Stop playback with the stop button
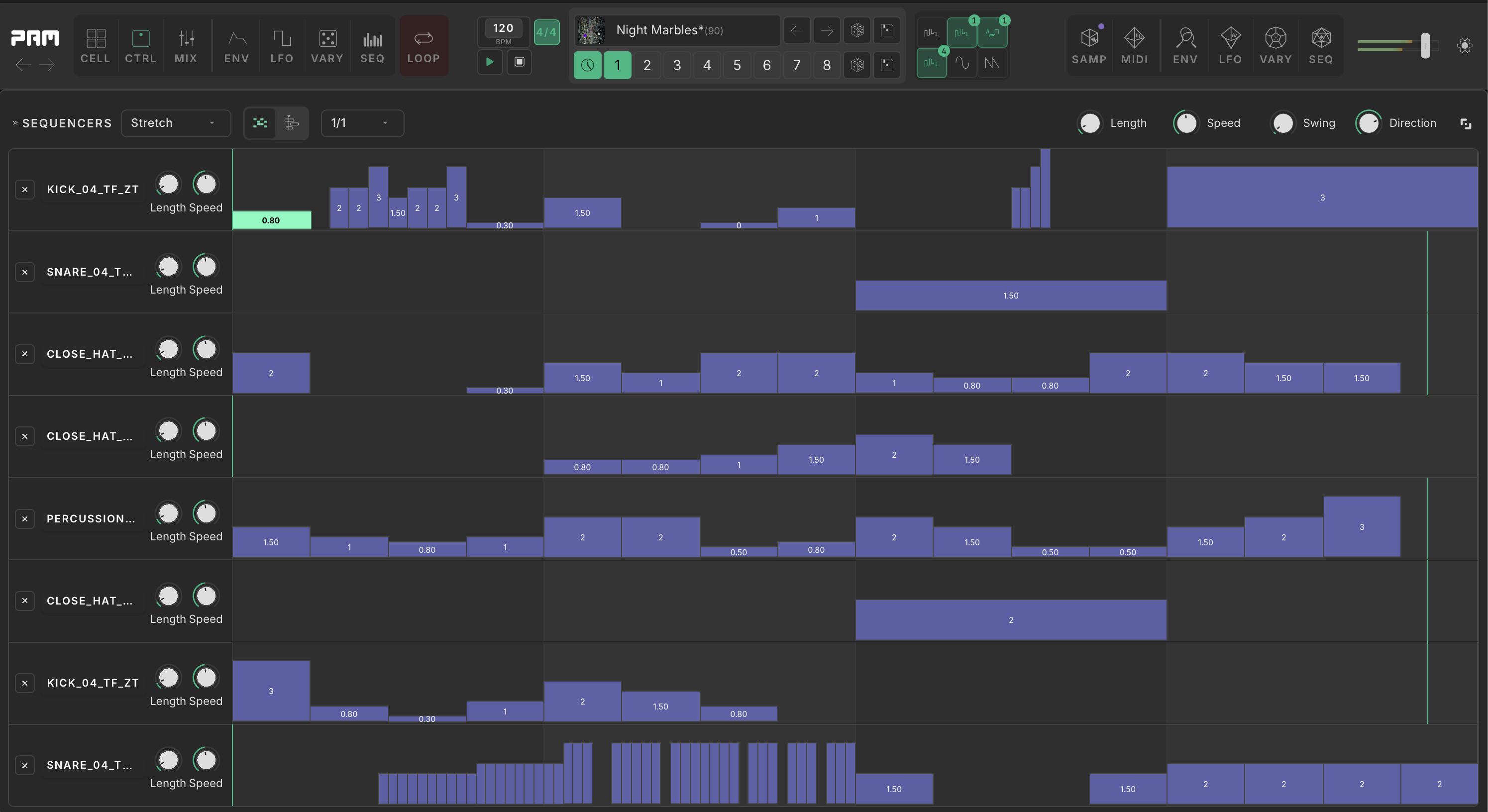This screenshot has width=1488, height=812. tap(519, 62)
